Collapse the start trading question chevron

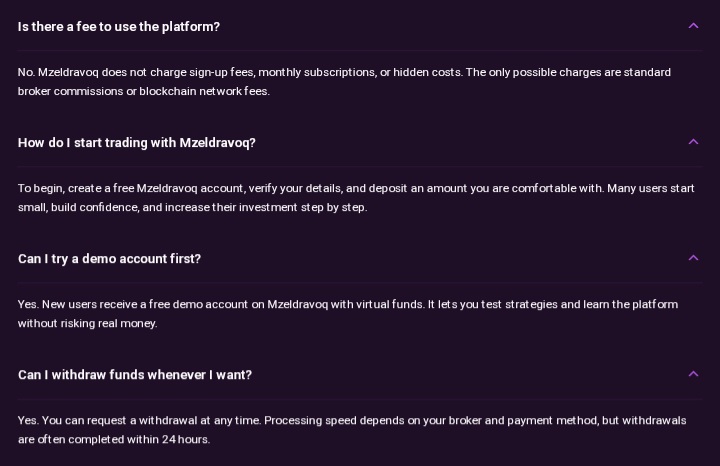[x=693, y=142]
